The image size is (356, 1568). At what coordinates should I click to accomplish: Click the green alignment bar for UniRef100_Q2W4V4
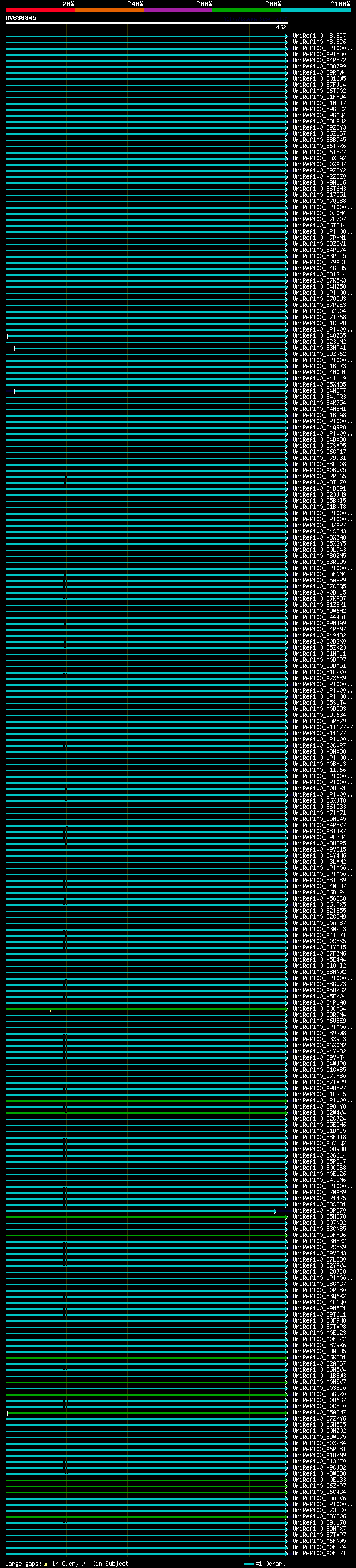click(147, 1112)
